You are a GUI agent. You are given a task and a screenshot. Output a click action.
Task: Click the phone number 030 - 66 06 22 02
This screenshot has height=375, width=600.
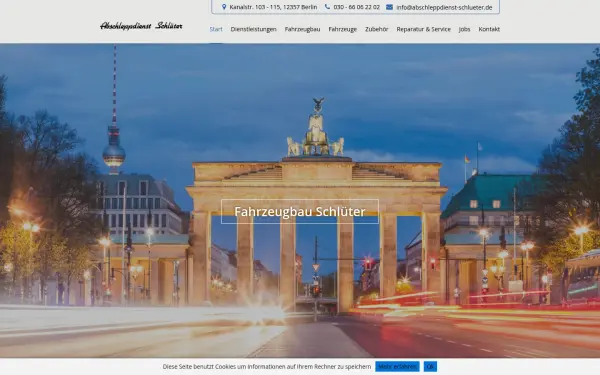(x=357, y=7)
